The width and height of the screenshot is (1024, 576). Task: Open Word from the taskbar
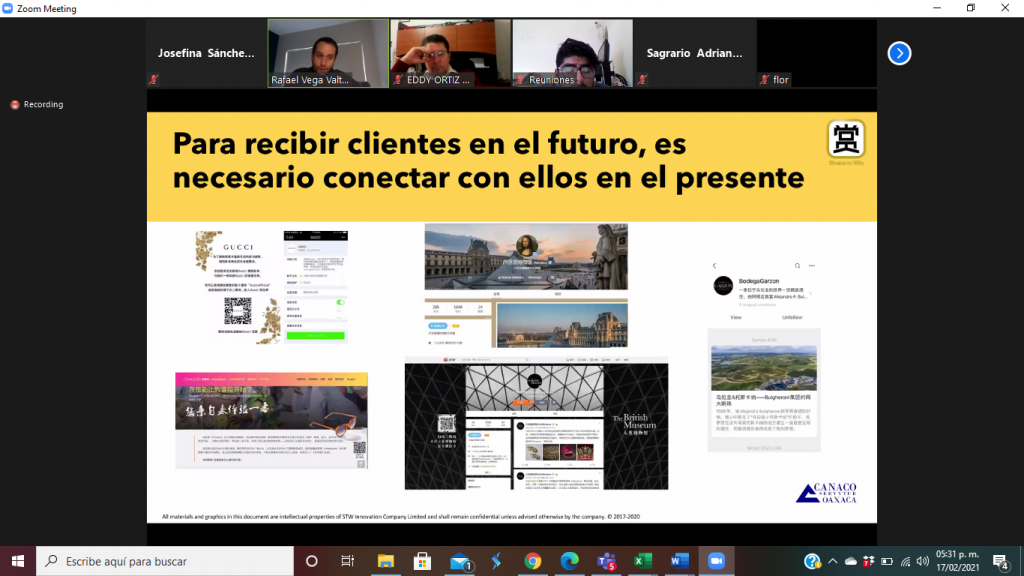680,561
